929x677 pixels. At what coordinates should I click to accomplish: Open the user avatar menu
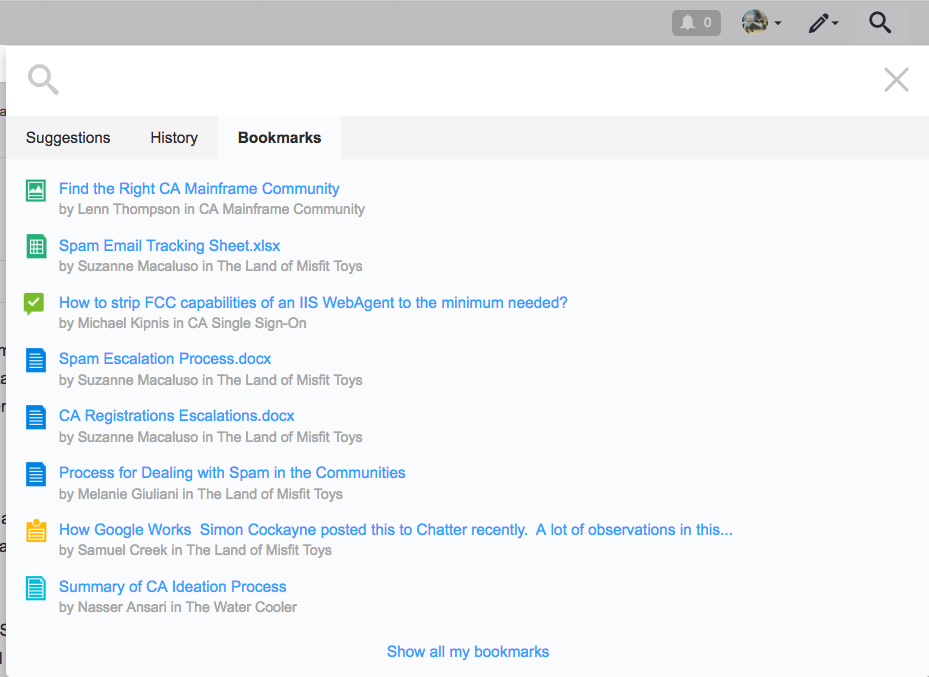click(761, 23)
